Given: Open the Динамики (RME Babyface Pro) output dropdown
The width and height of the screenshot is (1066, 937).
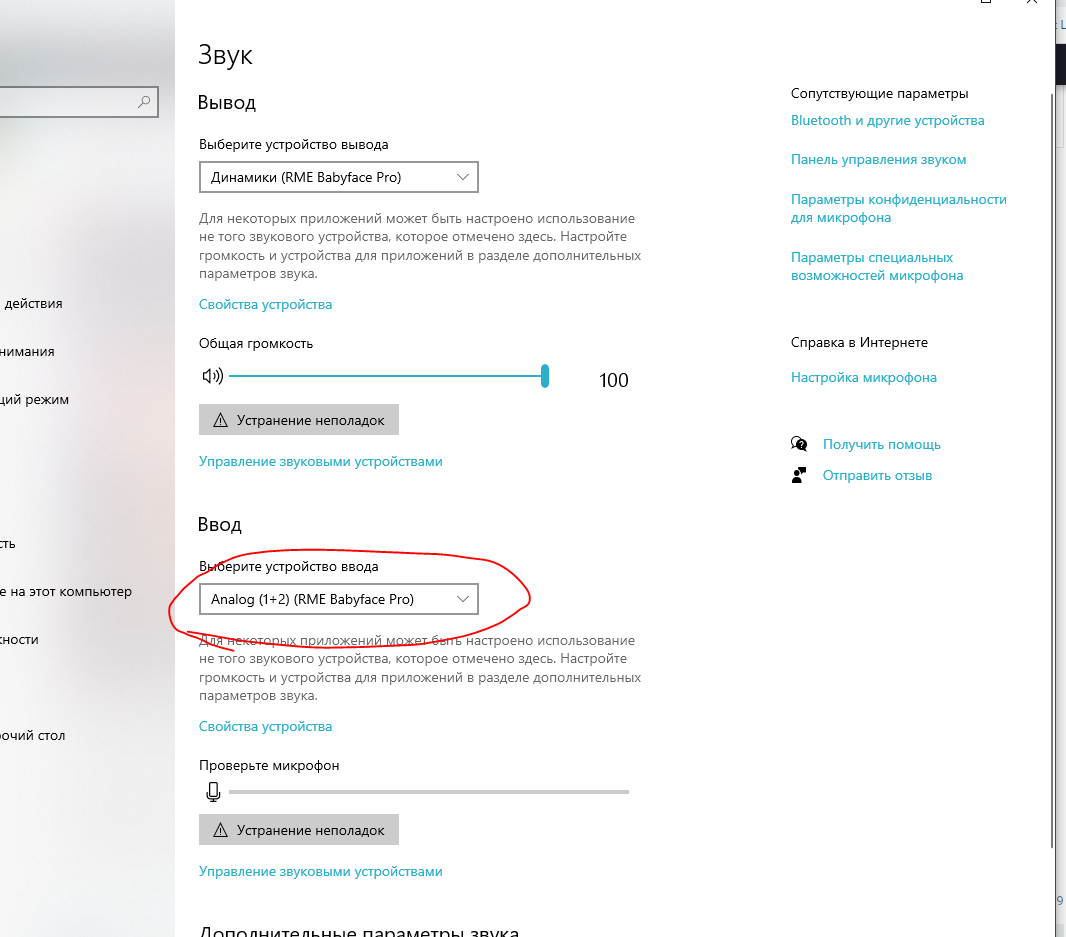Looking at the screenshot, I should click(338, 178).
